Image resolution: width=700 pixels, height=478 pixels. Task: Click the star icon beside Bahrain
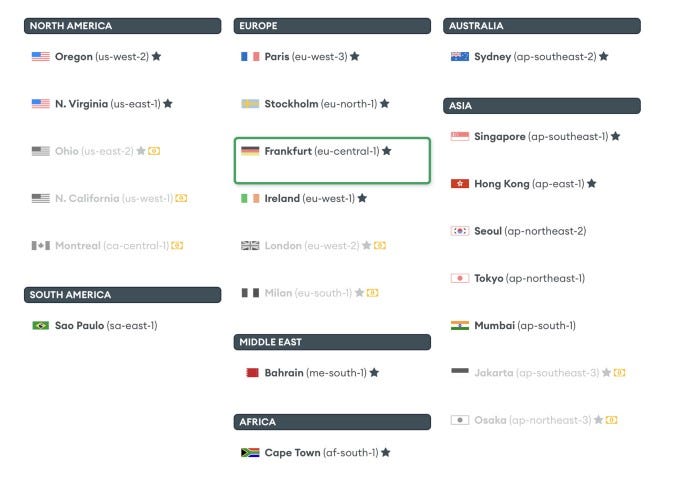click(x=374, y=373)
